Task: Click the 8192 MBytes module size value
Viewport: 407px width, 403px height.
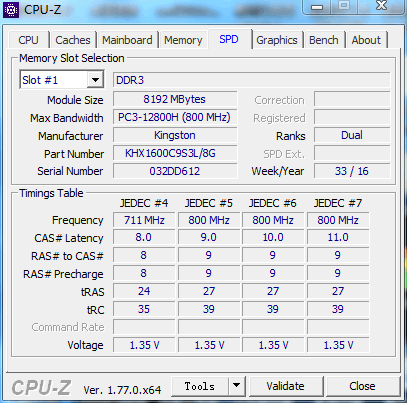Action: click(175, 99)
